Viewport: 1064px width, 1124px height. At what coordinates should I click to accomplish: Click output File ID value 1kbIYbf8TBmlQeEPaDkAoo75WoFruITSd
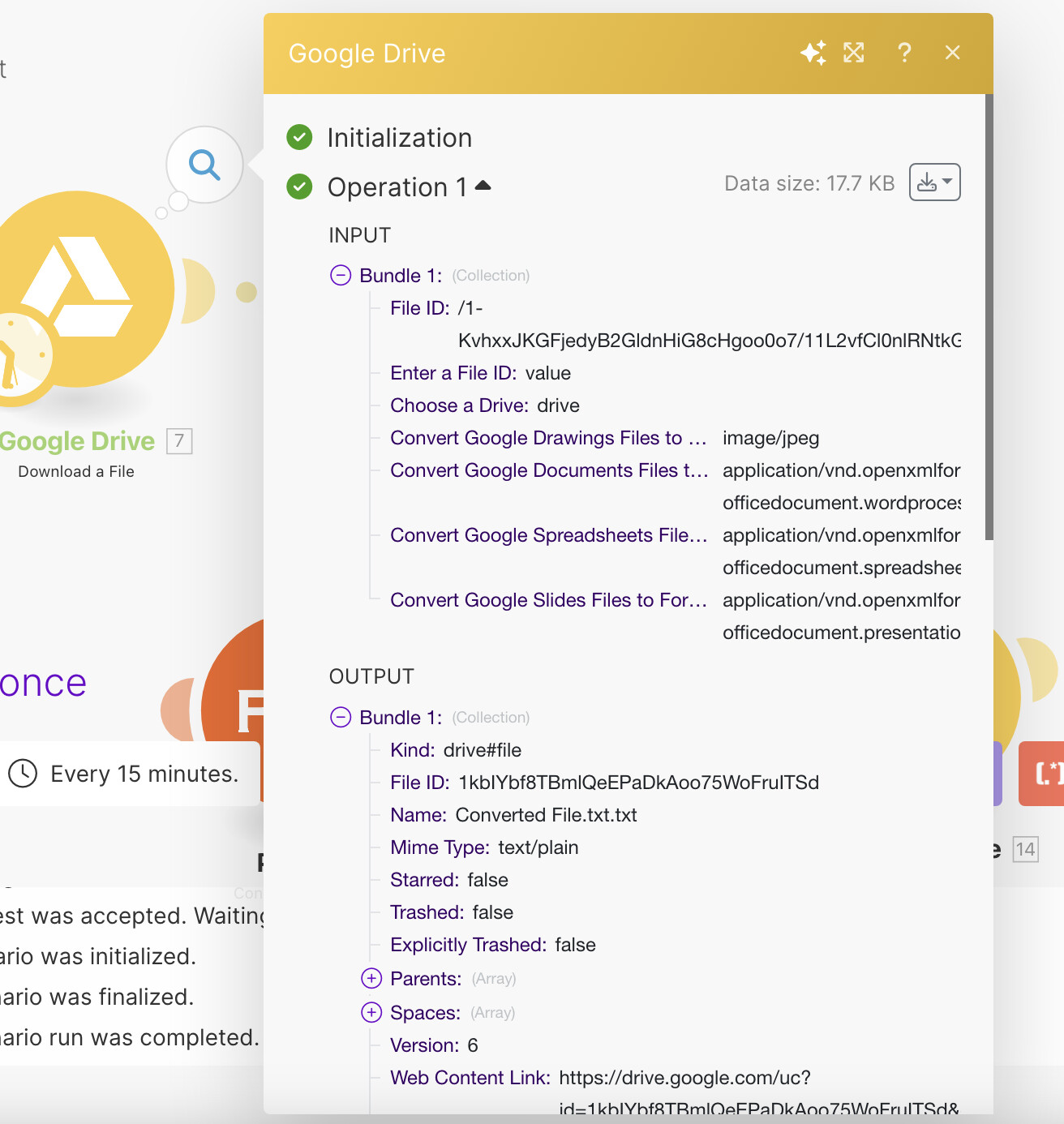pos(639,783)
